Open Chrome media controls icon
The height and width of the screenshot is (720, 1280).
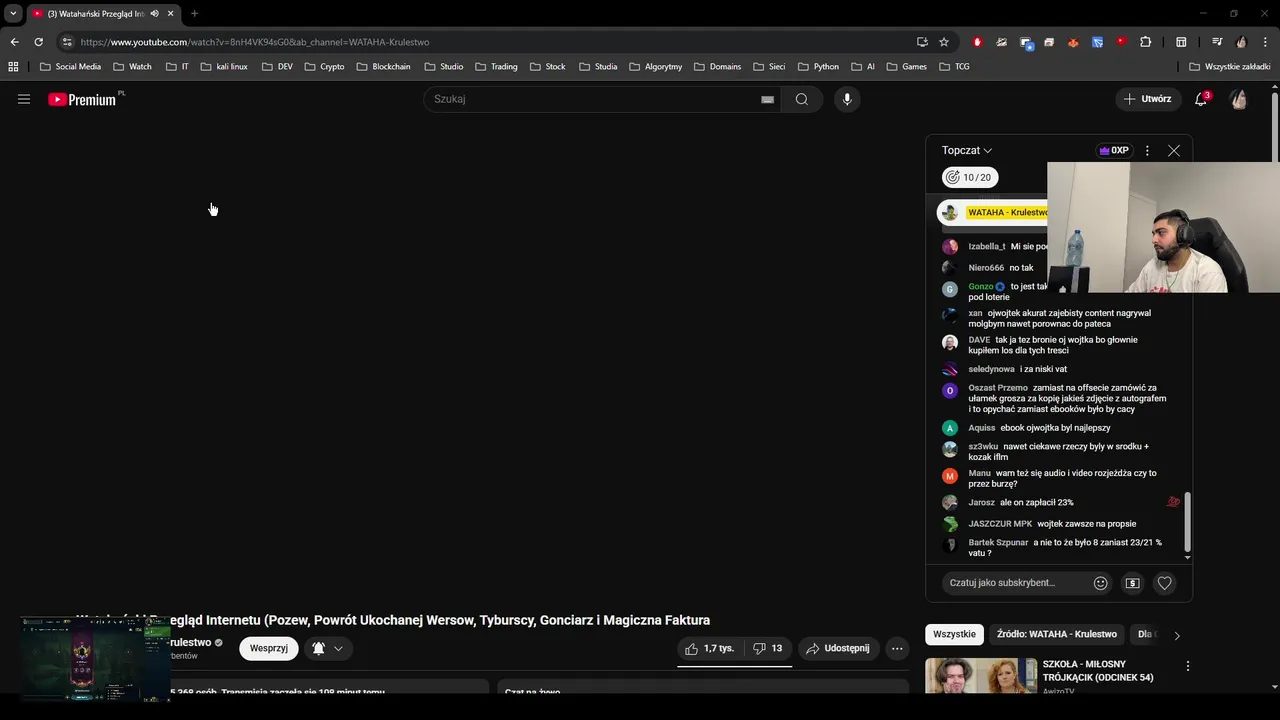point(1217,42)
